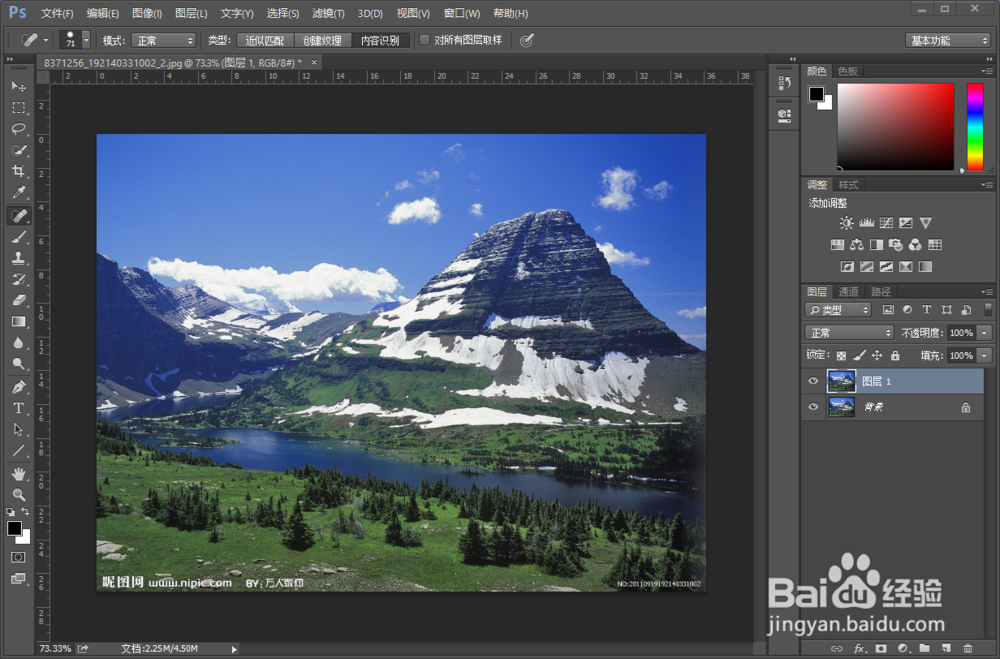The image size is (1000, 659).
Task: Enable 对所有图层取样 checkbox
Action: tap(425, 40)
